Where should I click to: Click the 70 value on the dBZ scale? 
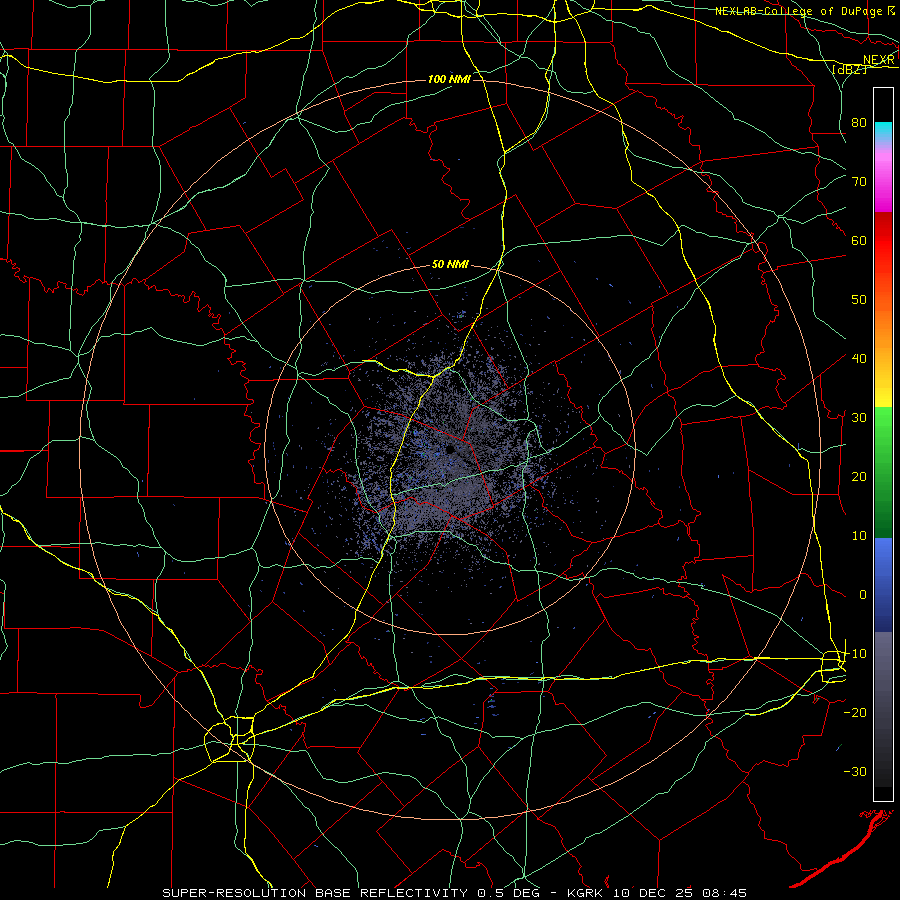859,181
